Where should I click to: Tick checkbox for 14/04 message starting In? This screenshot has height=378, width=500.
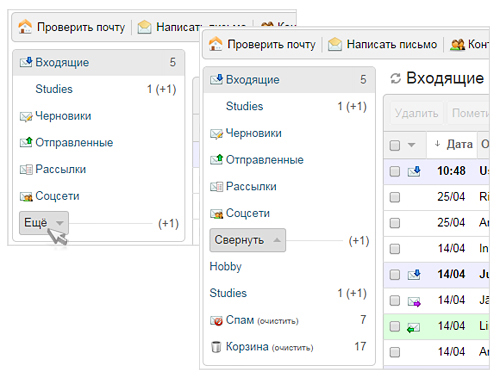click(x=395, y=249)
